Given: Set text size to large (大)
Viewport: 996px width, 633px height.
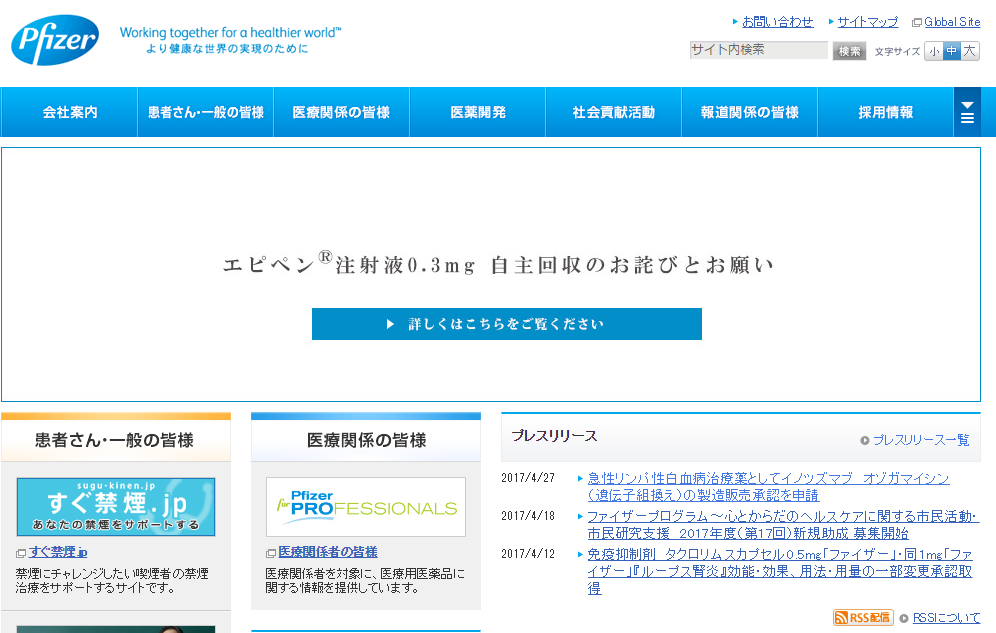Looking at the screenshot, I should tap(969, 51).
